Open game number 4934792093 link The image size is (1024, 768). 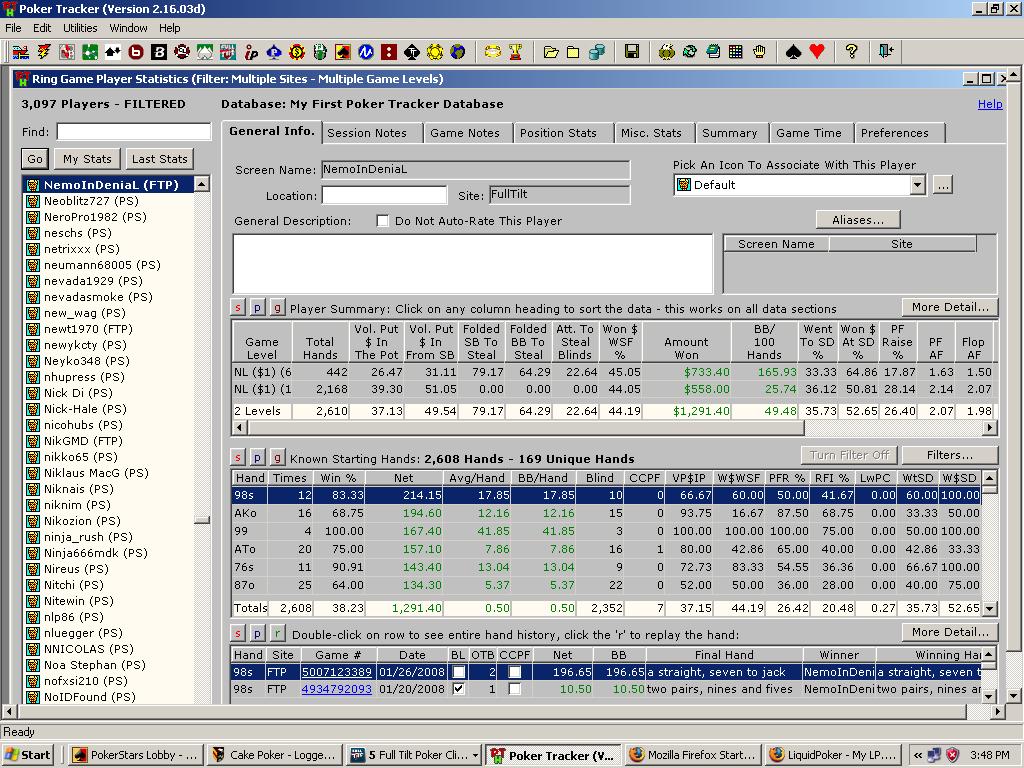point(337,689)
